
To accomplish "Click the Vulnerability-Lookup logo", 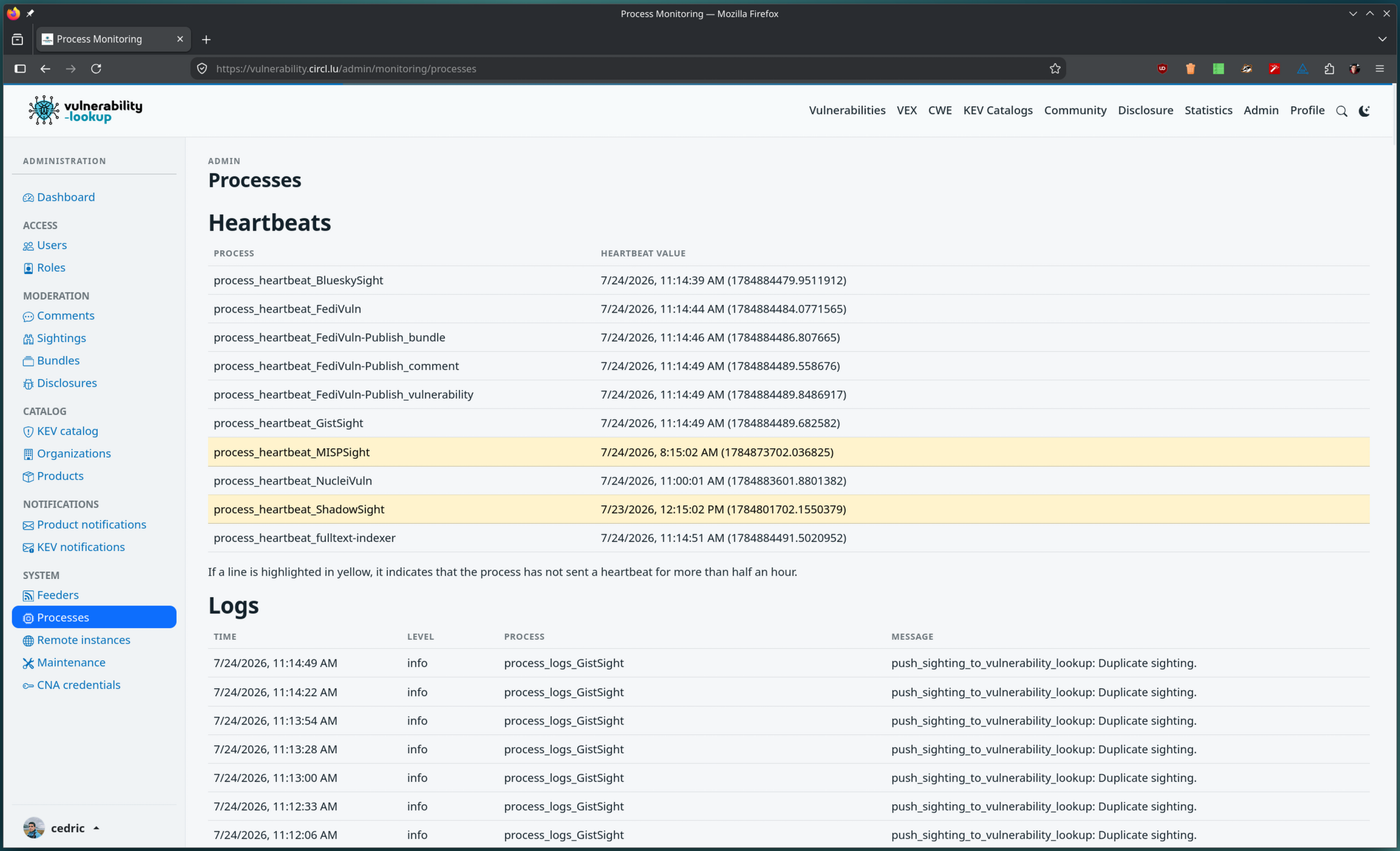I will pyautogui.click(x=86, y=110).
